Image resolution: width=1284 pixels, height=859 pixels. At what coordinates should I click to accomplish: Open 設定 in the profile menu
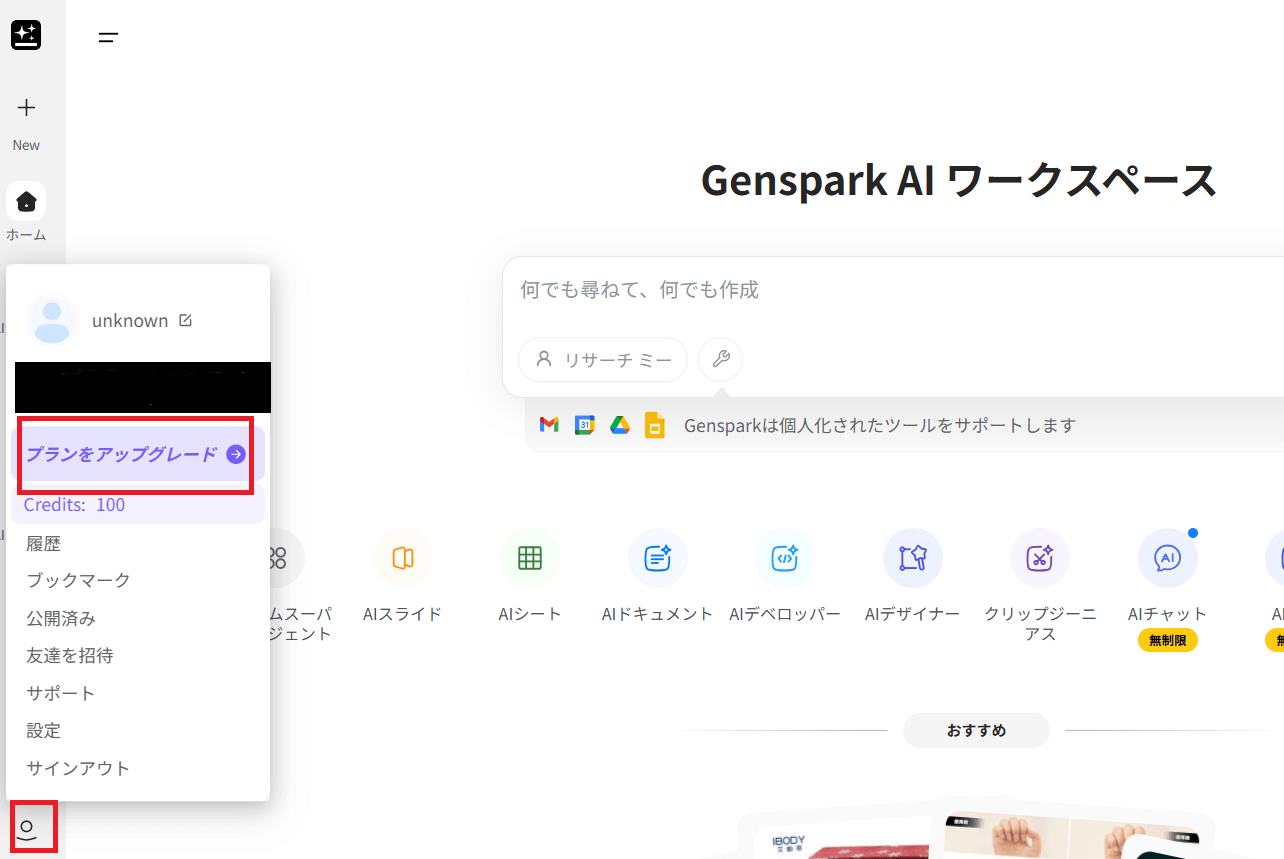click(x=44, y=730)
